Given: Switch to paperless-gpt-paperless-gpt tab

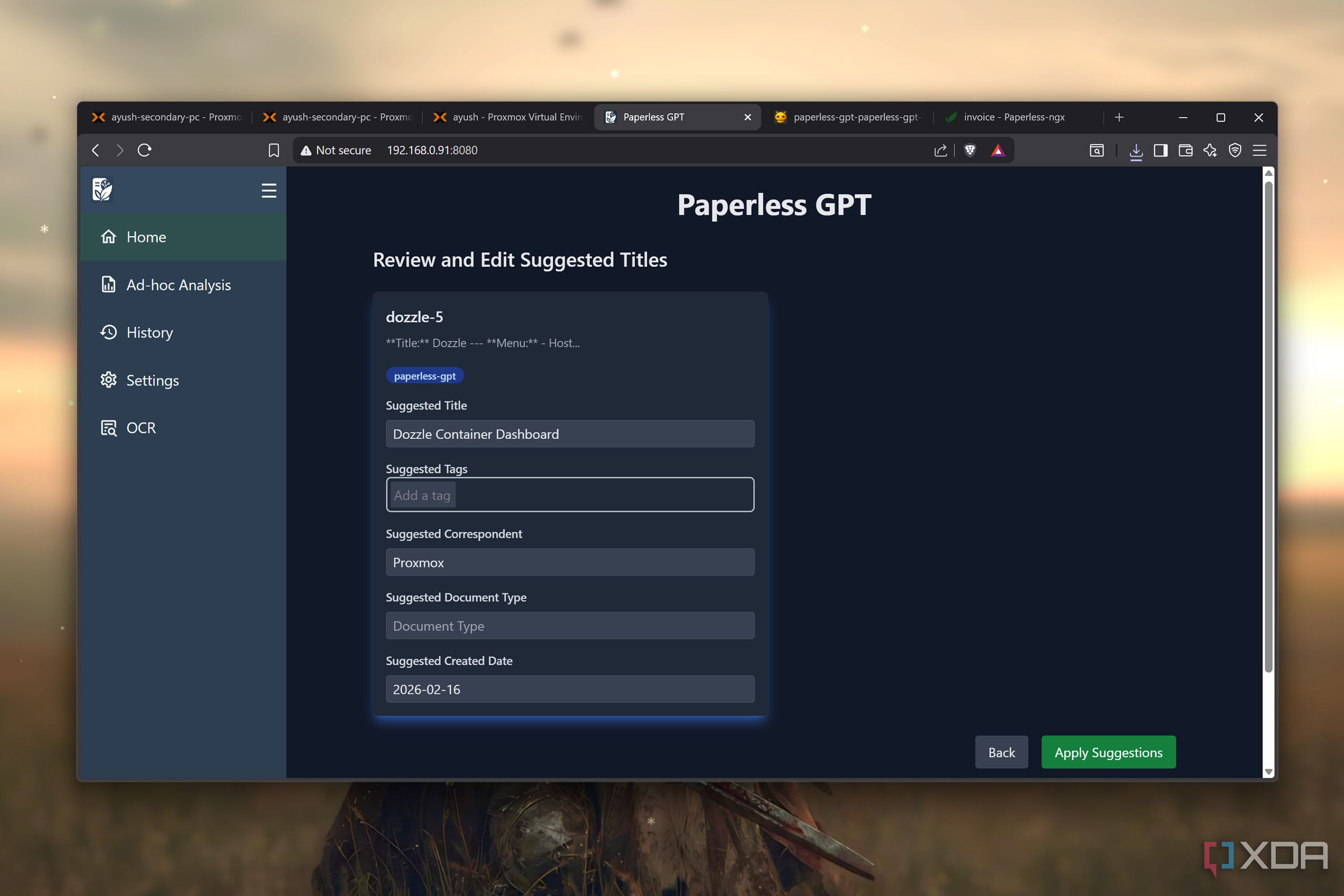Looking at the screenshot, I should point(848,117).
